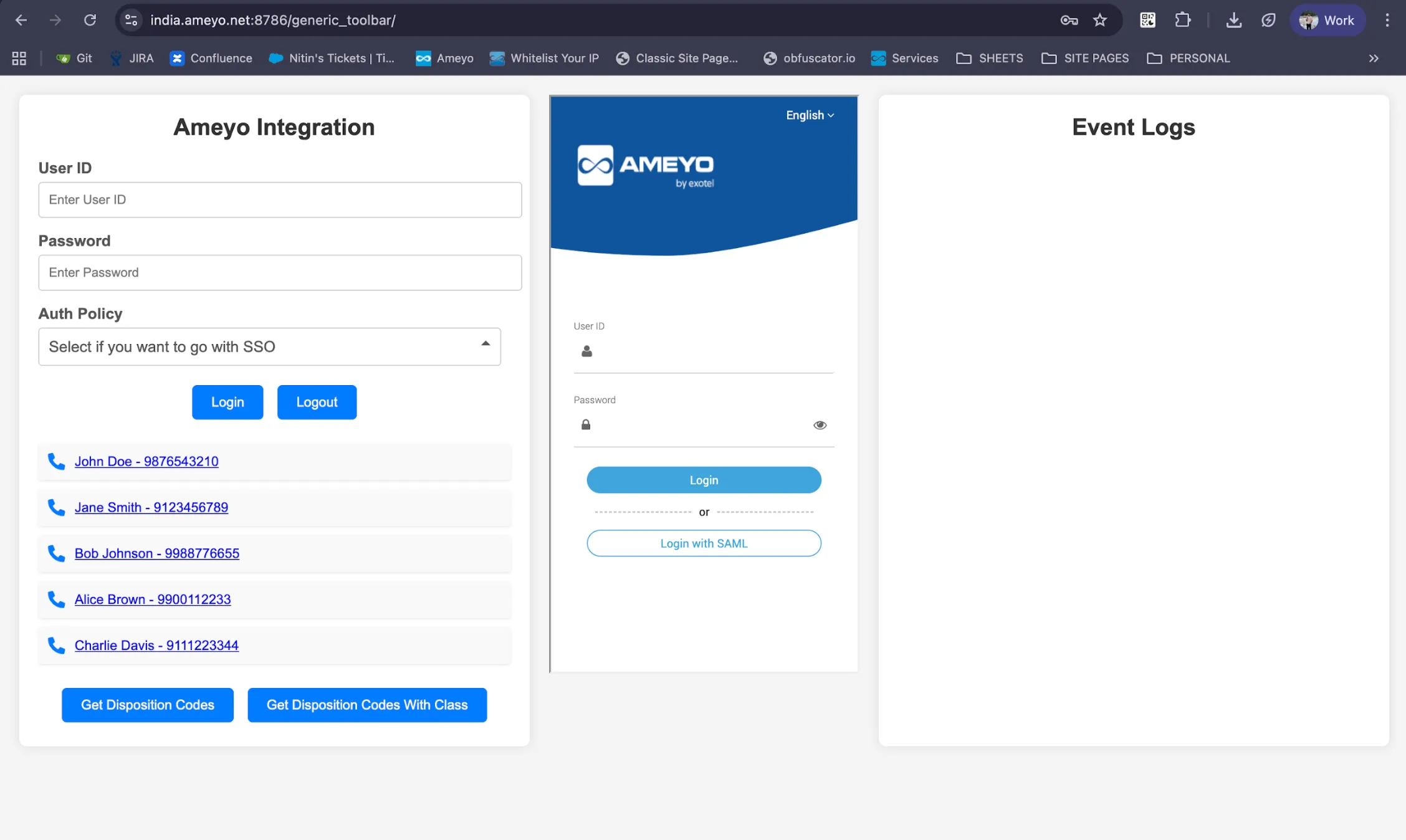The height and width of the screenshot is (840, 1406).
Task: Open the Git bookmark
Action: pyautogui.click(x=74, y=58)
